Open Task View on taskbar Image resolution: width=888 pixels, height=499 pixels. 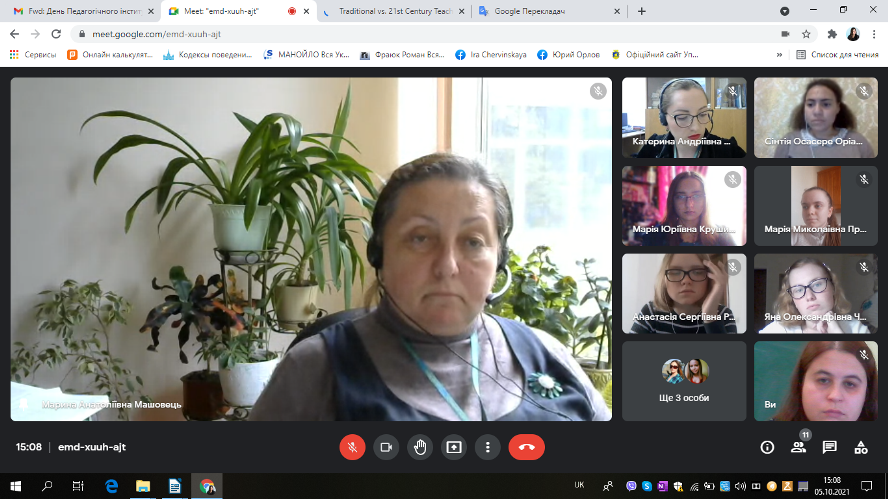78,486
